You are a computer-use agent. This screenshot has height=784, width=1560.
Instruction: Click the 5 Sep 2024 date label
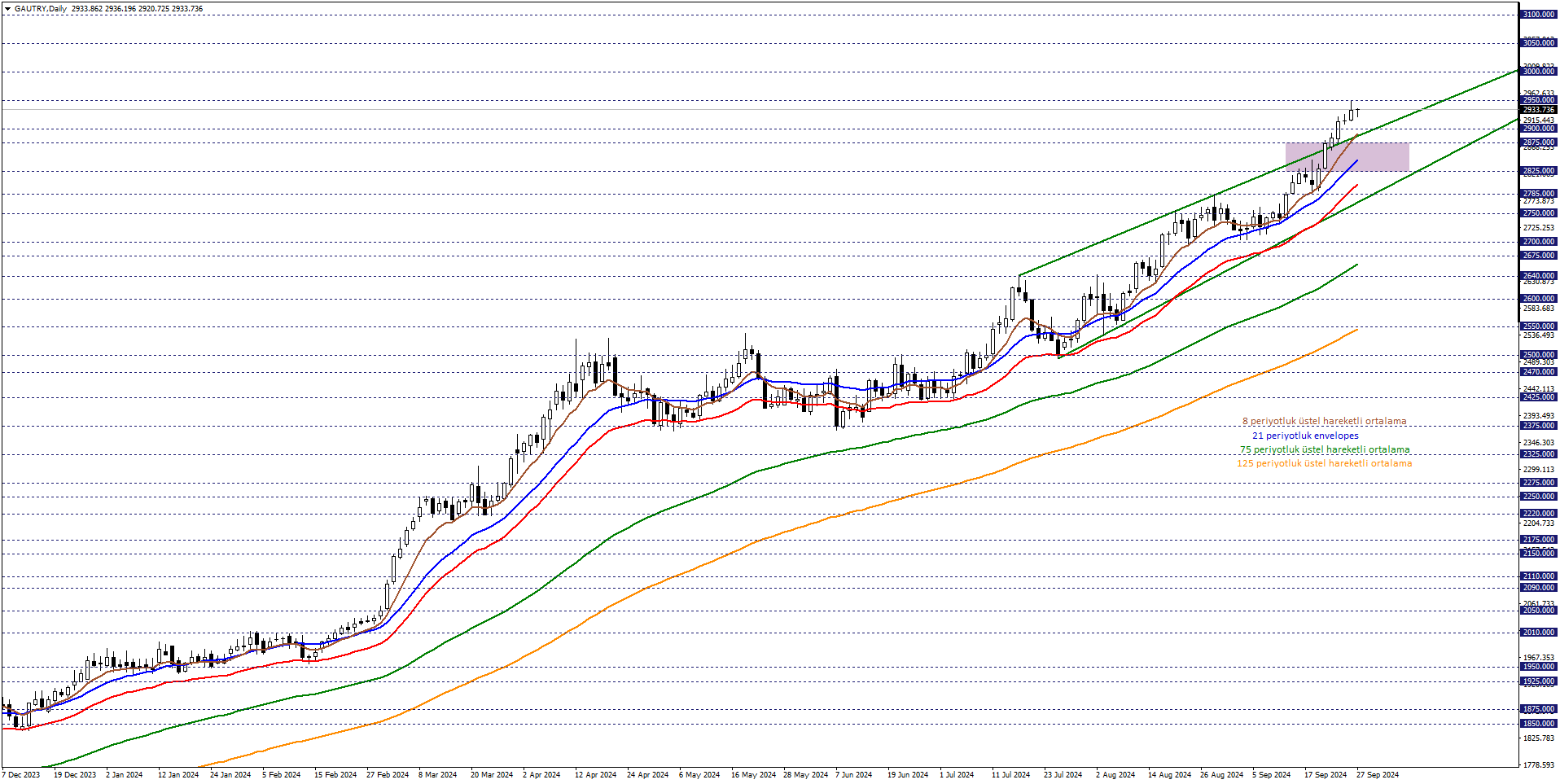[1272, 775]
